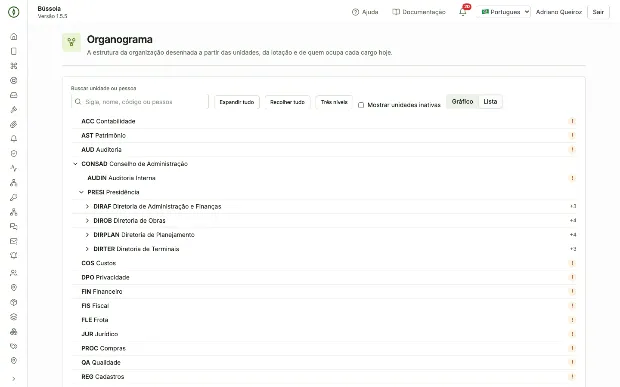The width and height of the screenshot is (620, 387).
Task: Open the Português language dropdown
Action: point(504,12)
